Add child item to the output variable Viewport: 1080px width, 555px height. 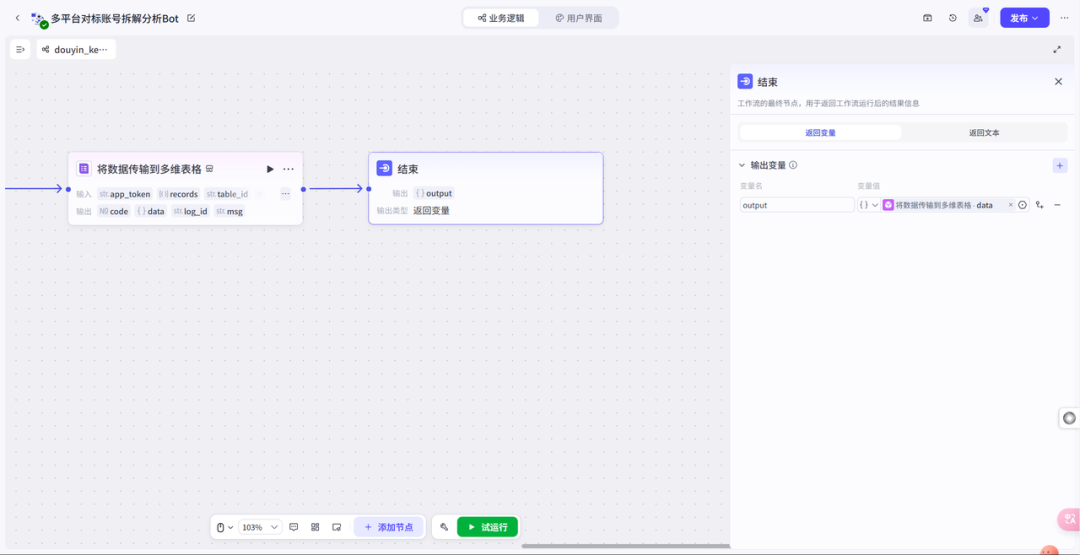(1040, 205)
